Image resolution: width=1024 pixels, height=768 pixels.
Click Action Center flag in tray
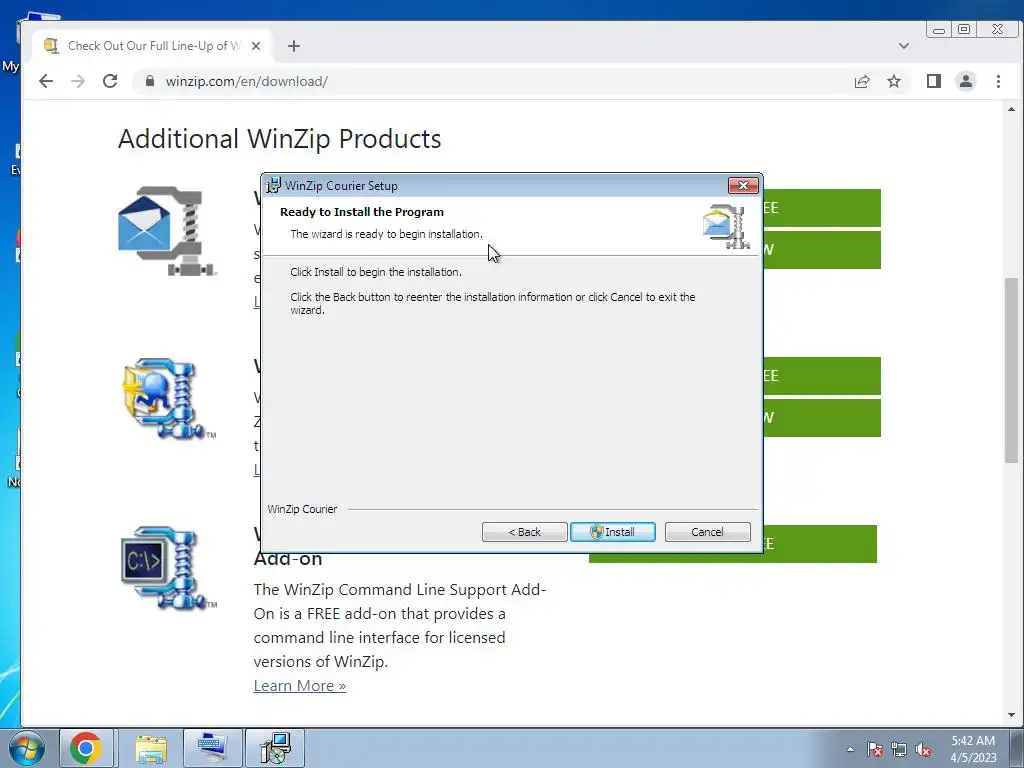tap(874, 749)
